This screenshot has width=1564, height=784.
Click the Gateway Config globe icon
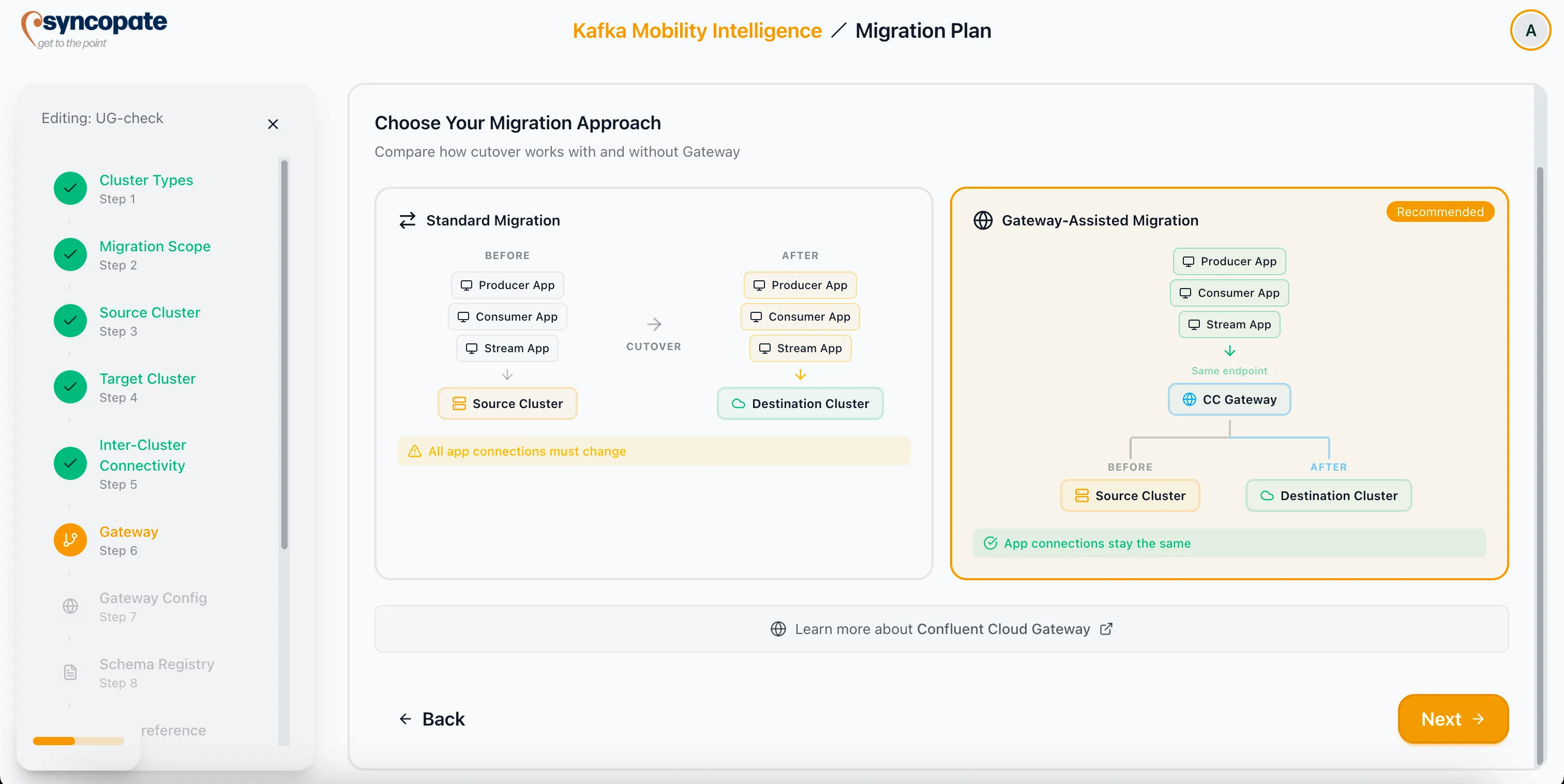(70, 606)
